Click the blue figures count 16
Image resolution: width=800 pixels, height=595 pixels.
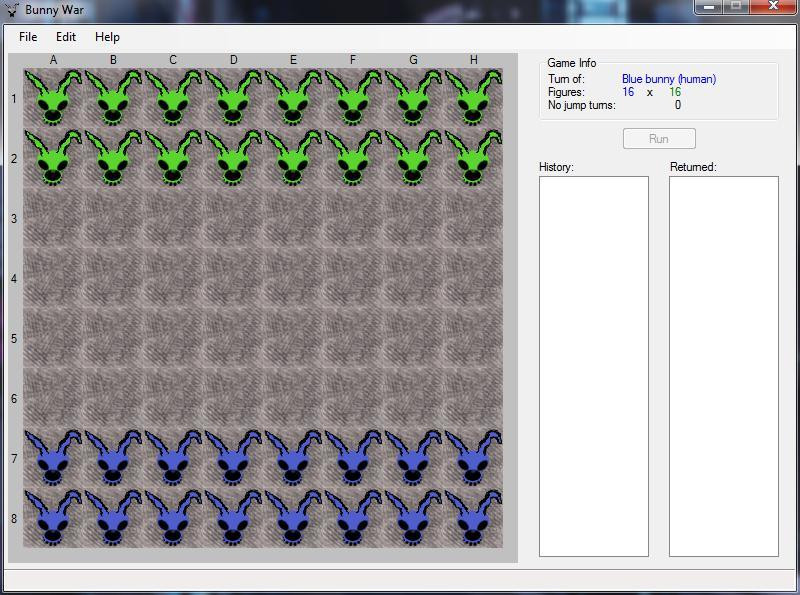[628, 92]
